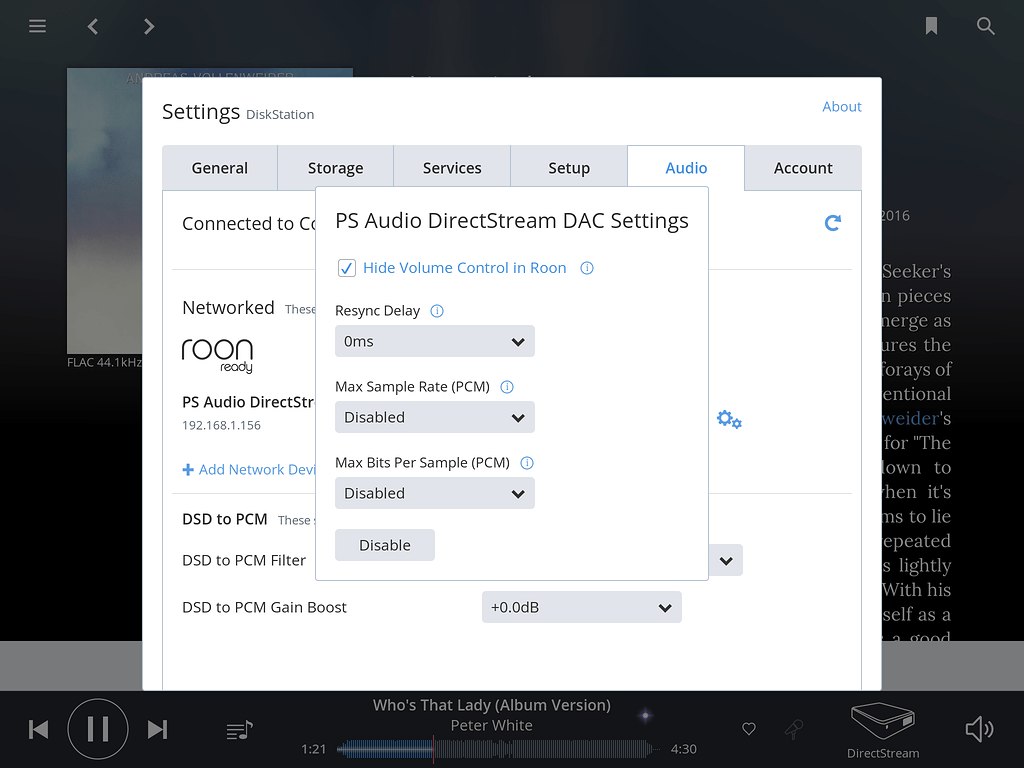This screenshot has height=768, width=1024.
Task: Click the playback progress waveform
Action: click(x=495, y=748)
